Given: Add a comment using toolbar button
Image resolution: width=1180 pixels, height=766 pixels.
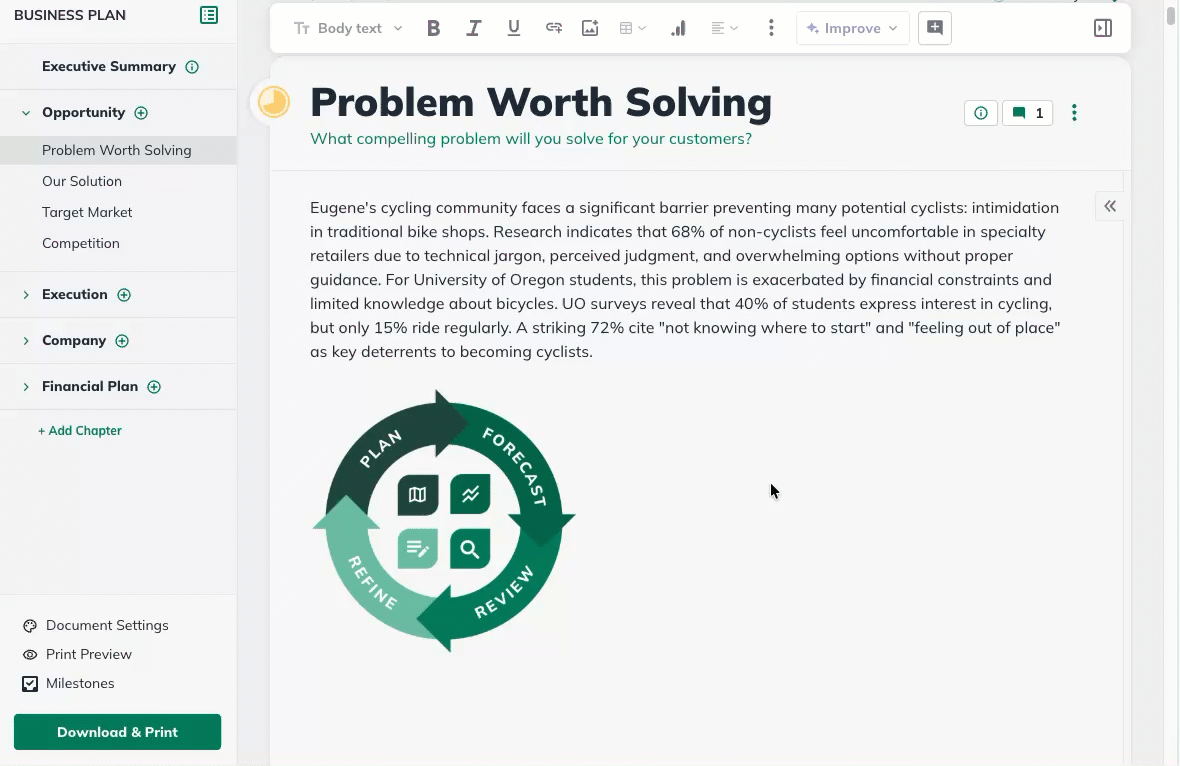Looking at the screenshot, I should [x=935, y=29].
